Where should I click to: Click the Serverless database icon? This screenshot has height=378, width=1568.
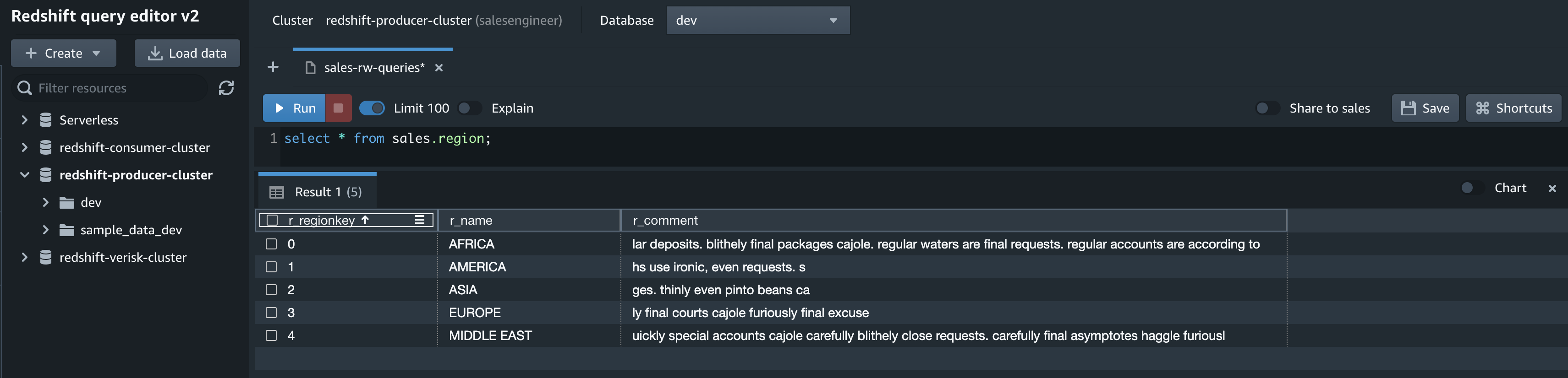click(x=46, y=120)
